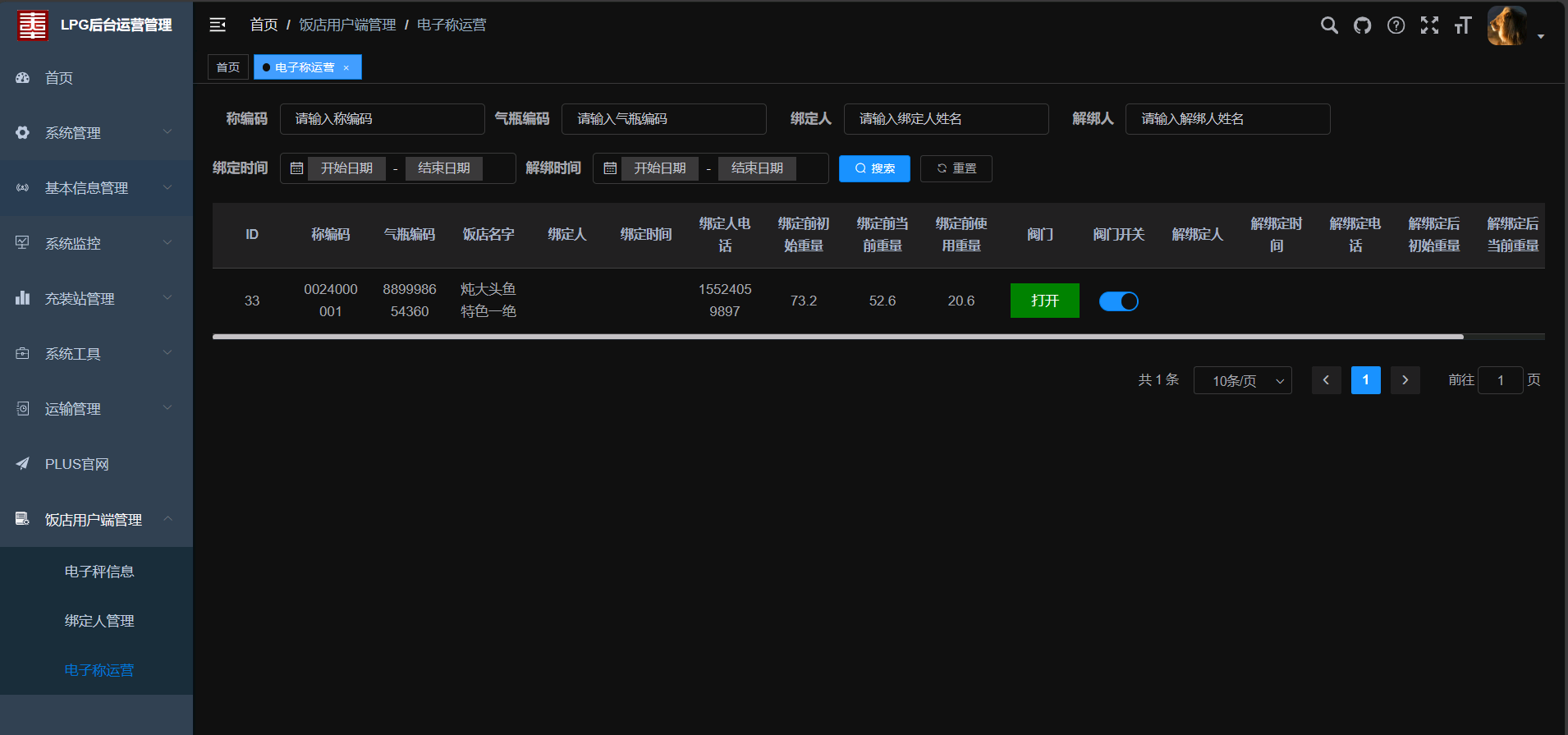Collapse sidebar with hamburger icon

pos(218,25)
